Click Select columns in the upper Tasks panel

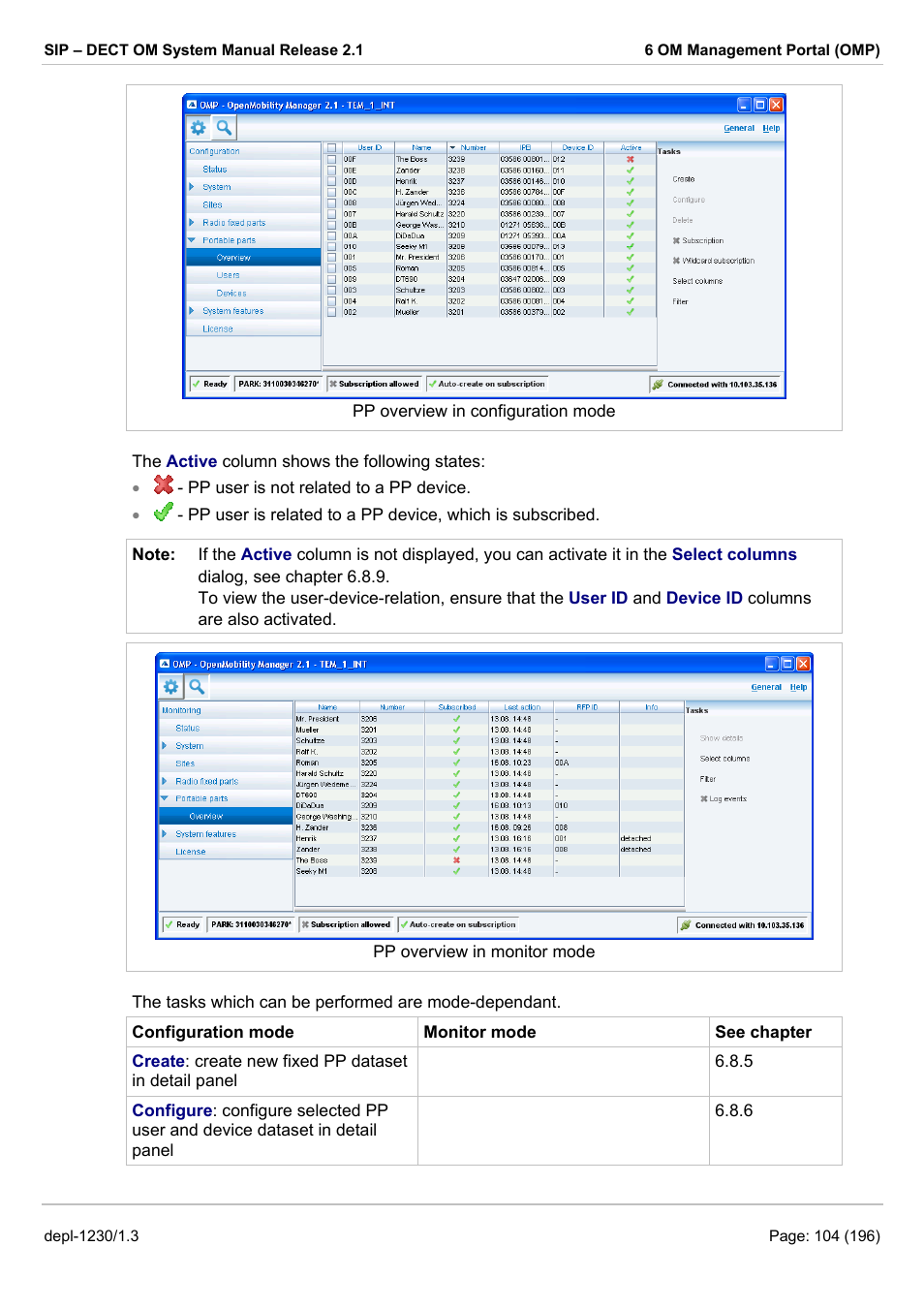click(697, 281)
